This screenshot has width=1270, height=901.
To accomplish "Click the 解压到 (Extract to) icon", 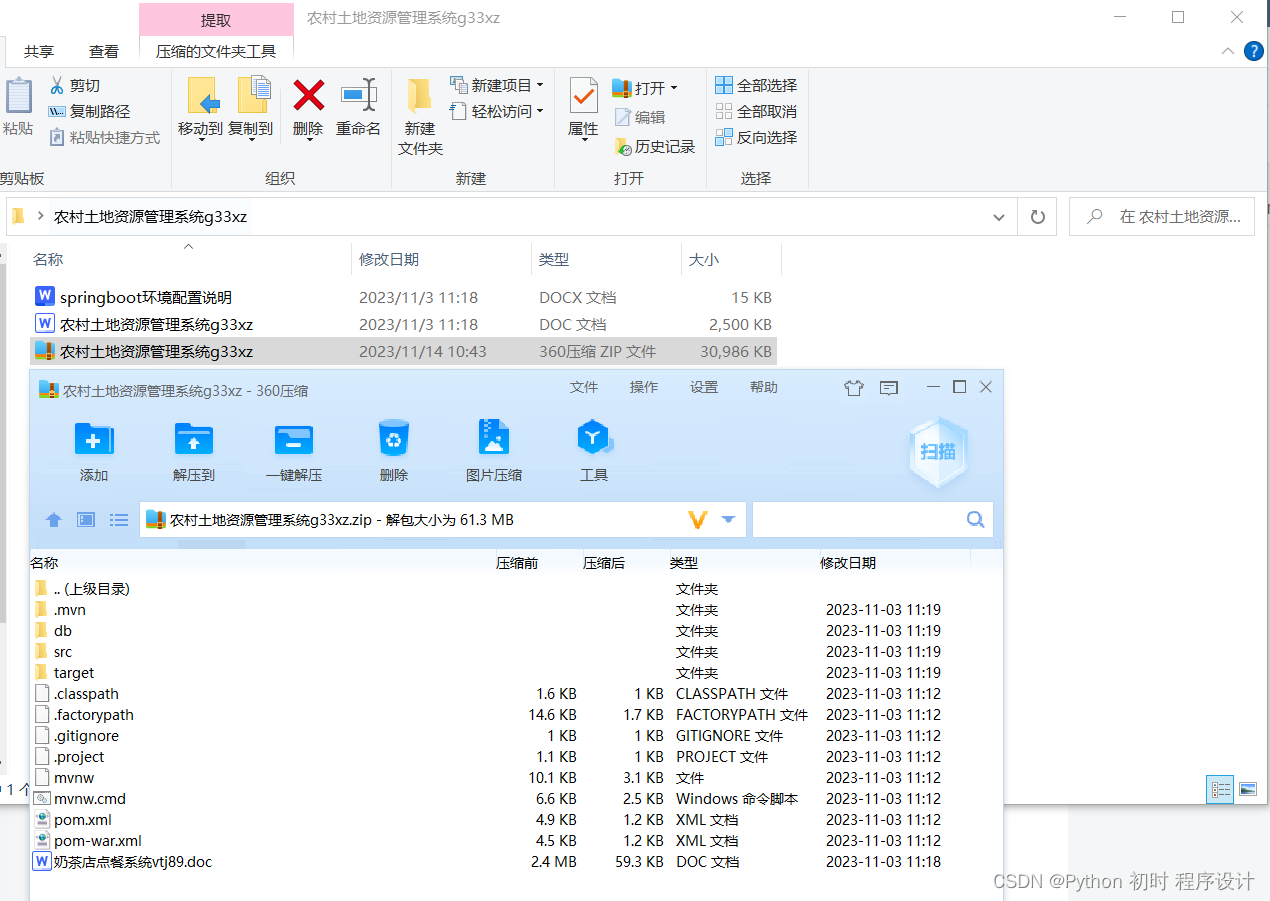I will click(x=194, y=438).
